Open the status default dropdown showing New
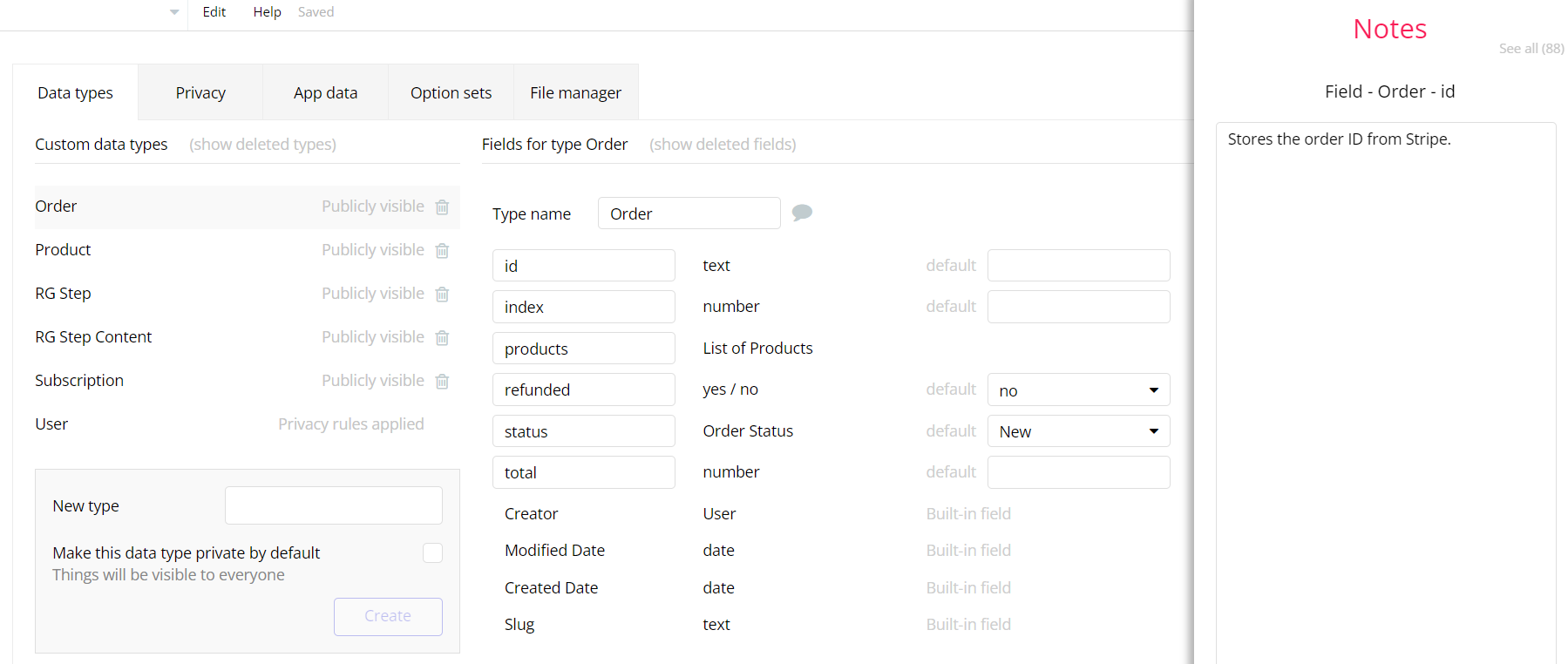Viewport: 1568px width, 664px height. tap(1078, 431)
